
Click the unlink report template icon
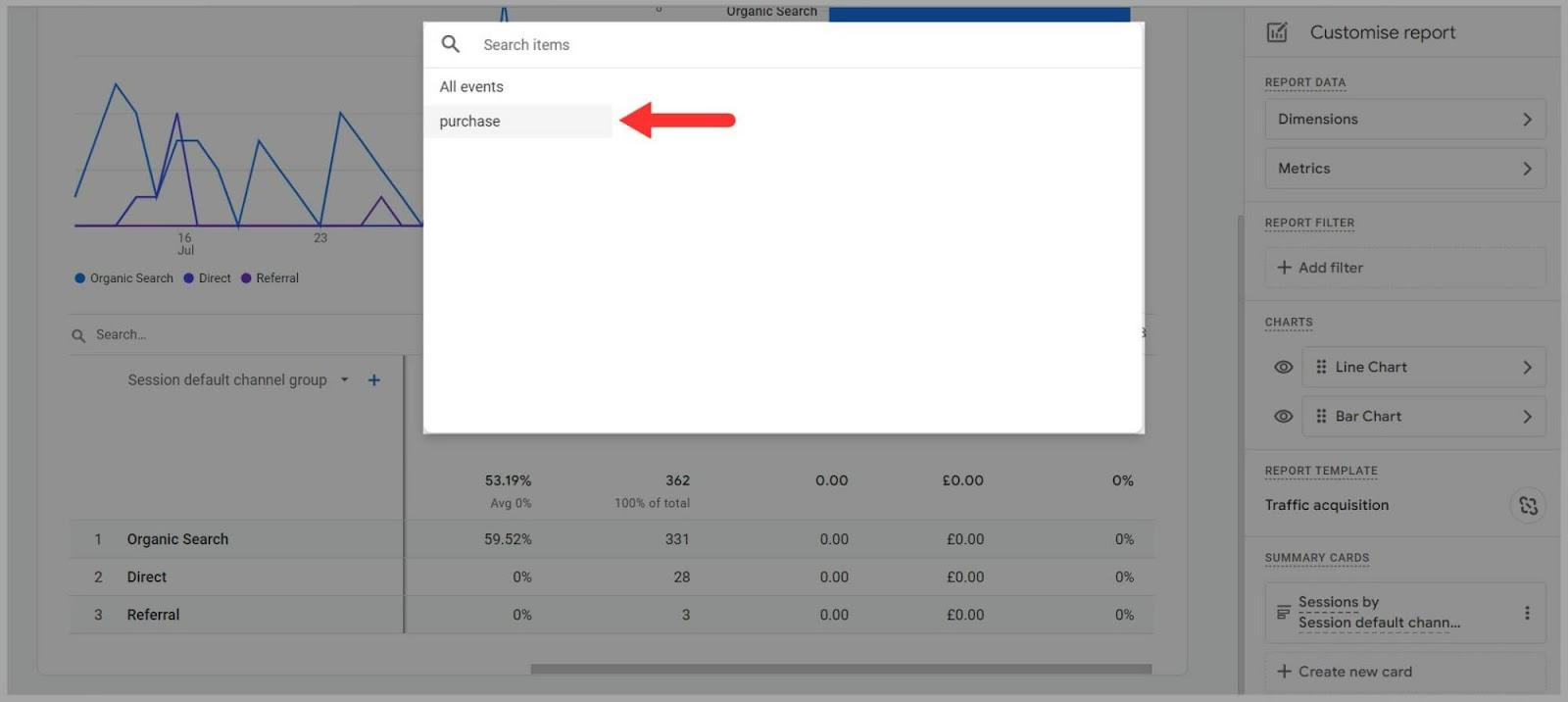coord(1528,506)
